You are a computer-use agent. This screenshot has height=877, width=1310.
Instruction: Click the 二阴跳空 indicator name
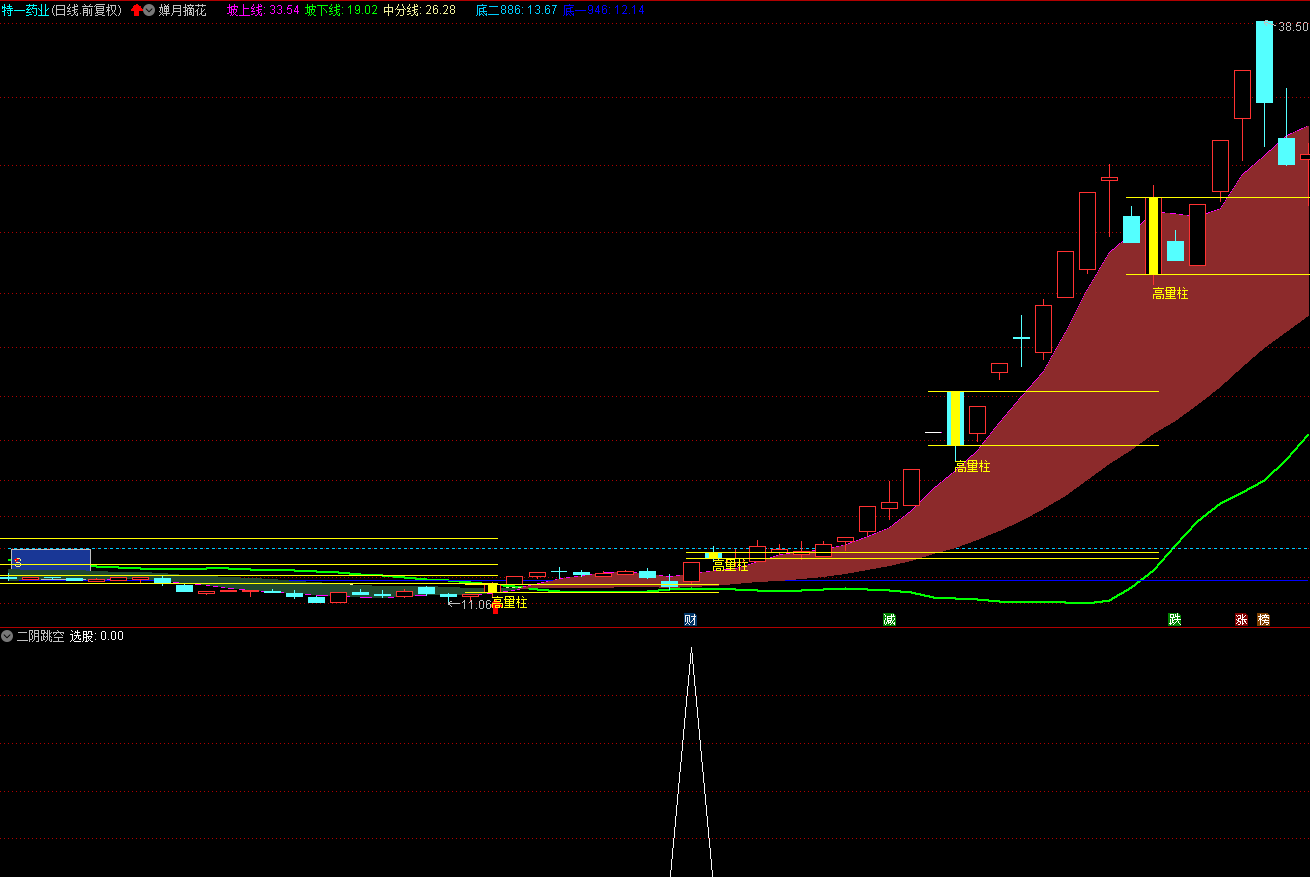[40, 636]
